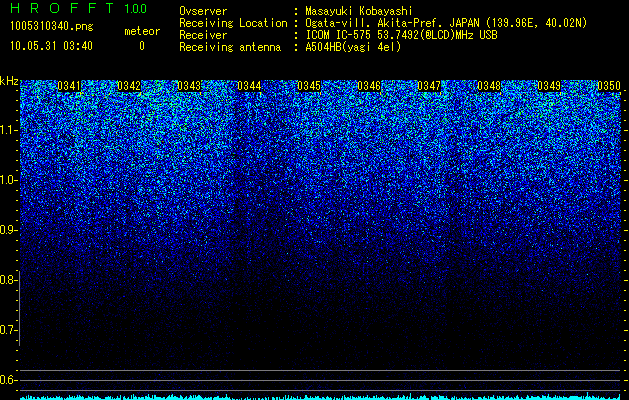The height and width of the screenshot is (400, 629).
Task: Click the 0348 time marker
Action: [489, 86]
